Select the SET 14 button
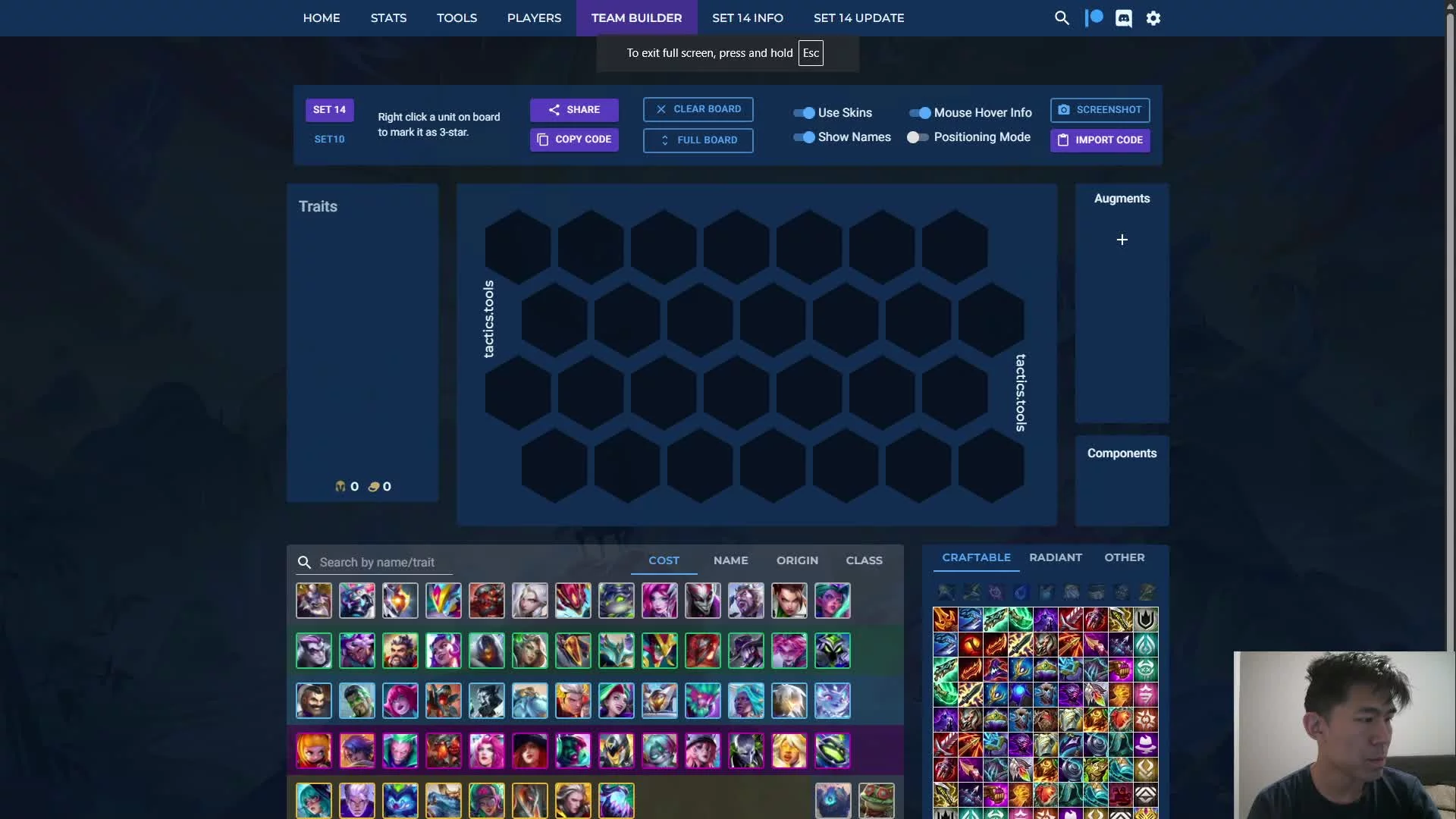Screen dimensions: 1456x819 (329, 110)
